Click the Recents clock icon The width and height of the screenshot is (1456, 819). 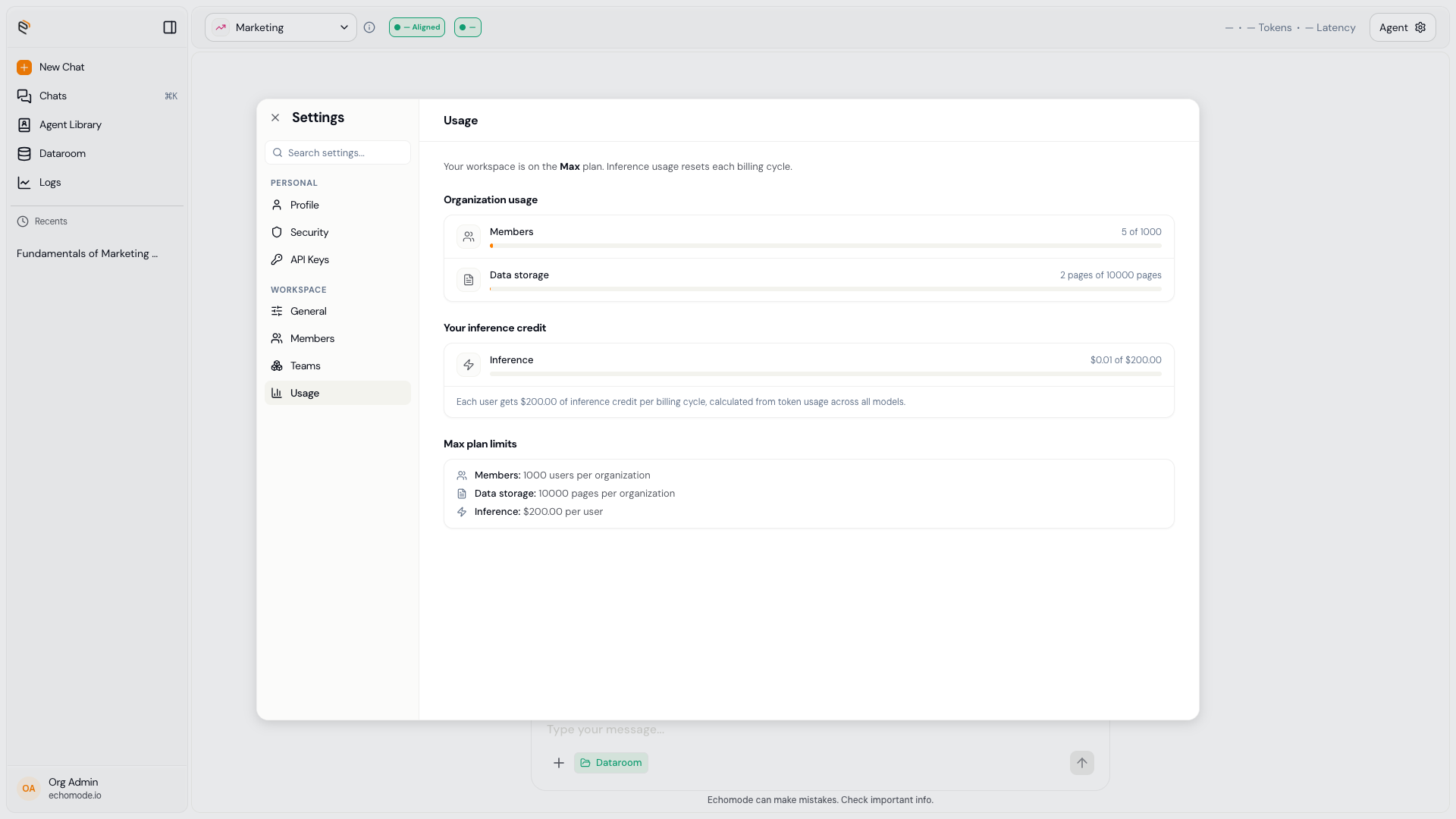(x=23, y=221)
